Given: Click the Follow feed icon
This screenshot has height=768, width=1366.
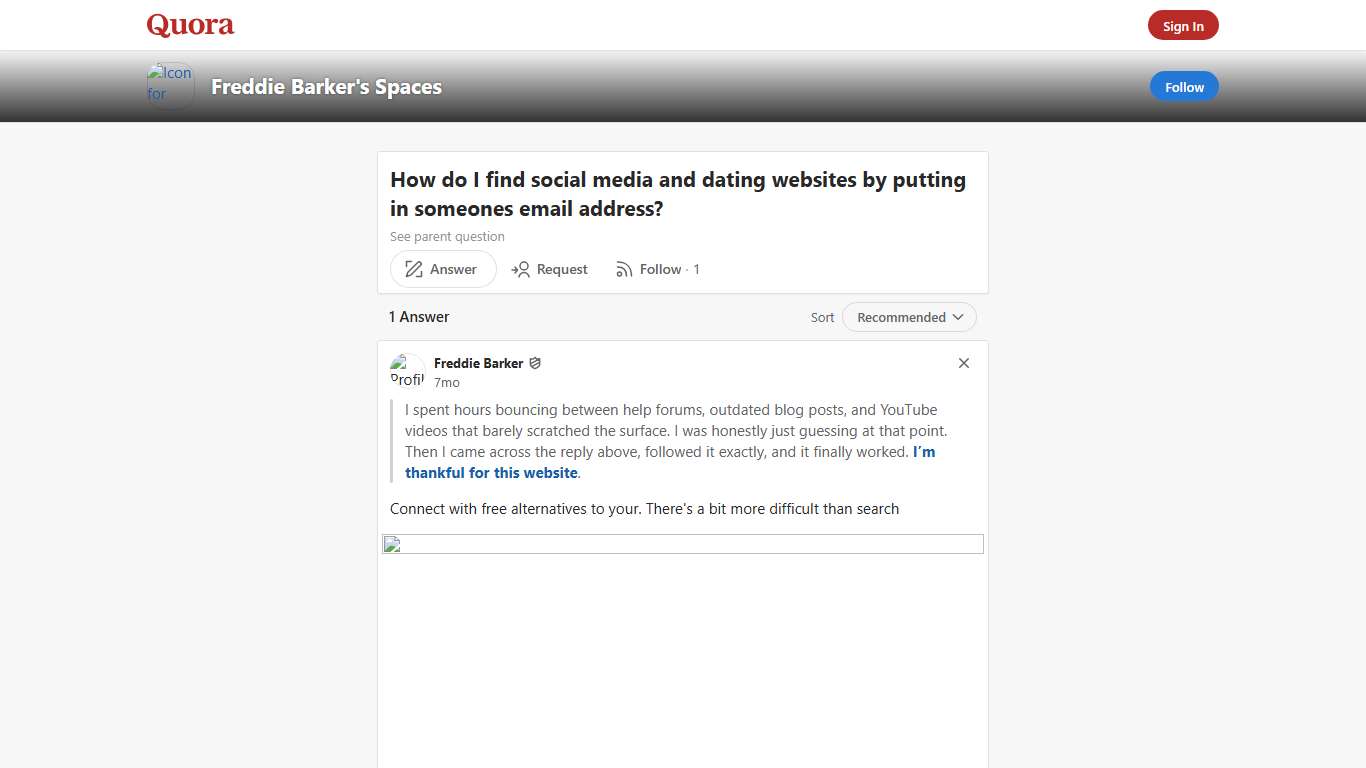Looking at the screenshot, I should point(623,268).
